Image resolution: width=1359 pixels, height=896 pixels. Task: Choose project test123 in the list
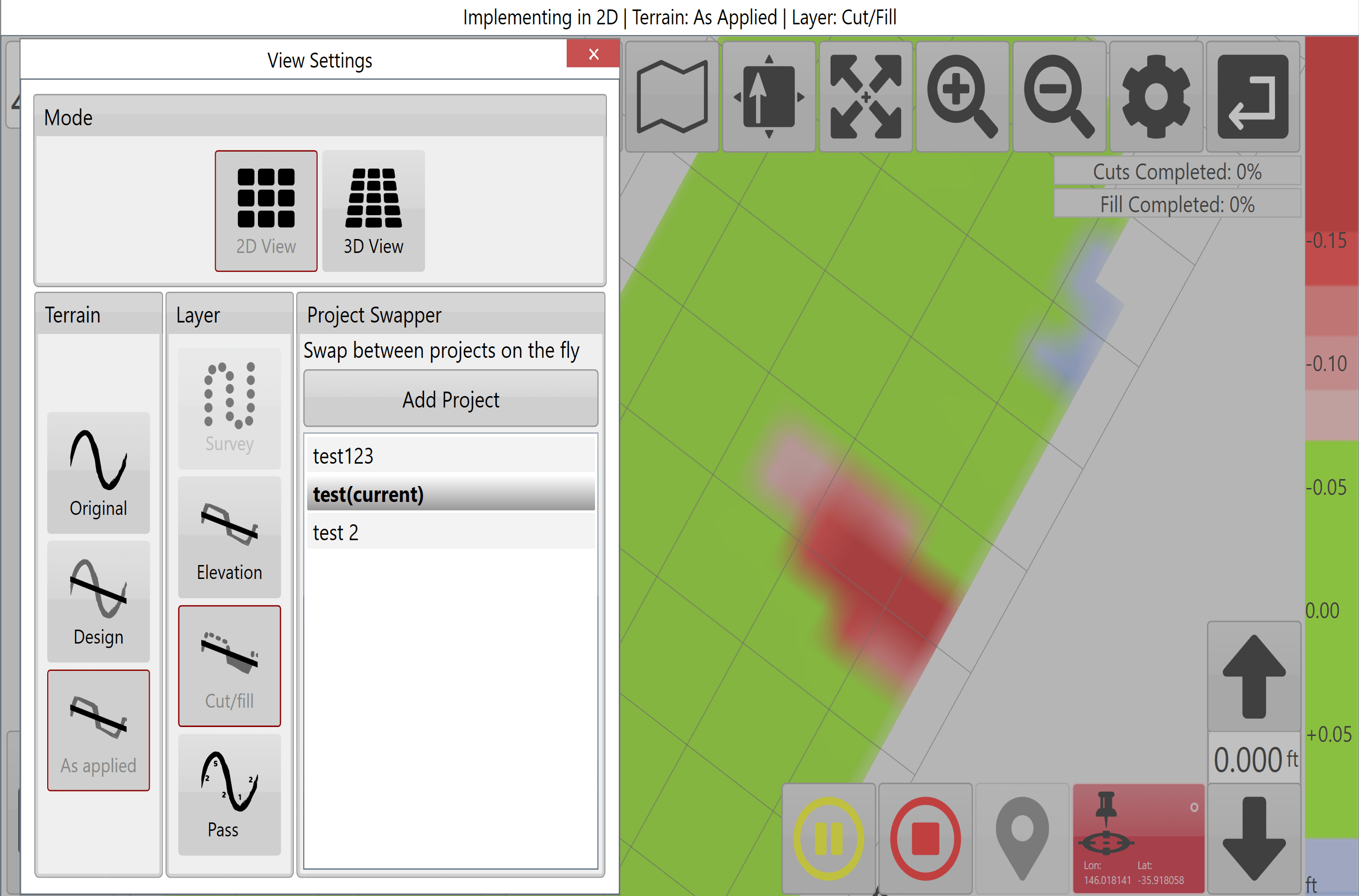451,455
